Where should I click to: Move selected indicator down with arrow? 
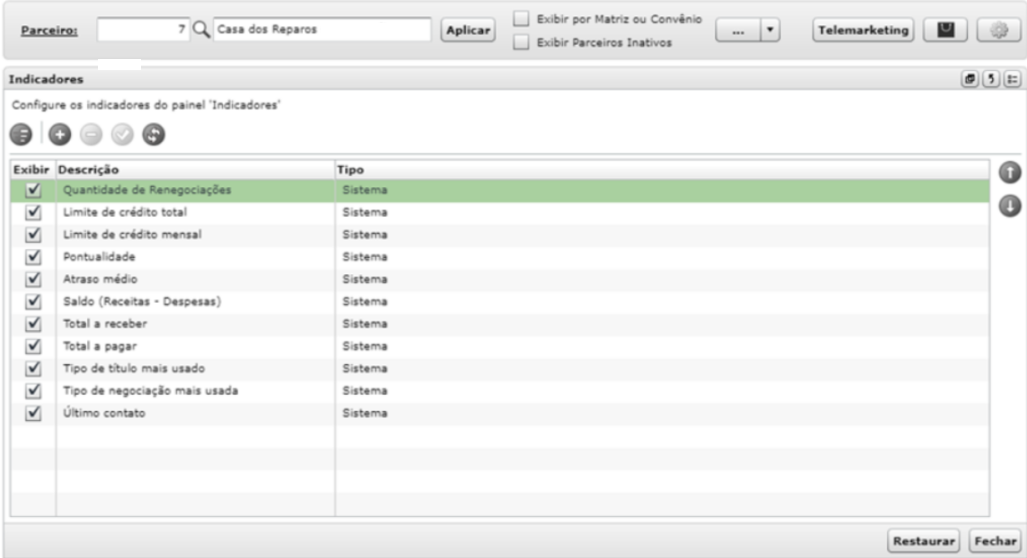[1010, 206]
